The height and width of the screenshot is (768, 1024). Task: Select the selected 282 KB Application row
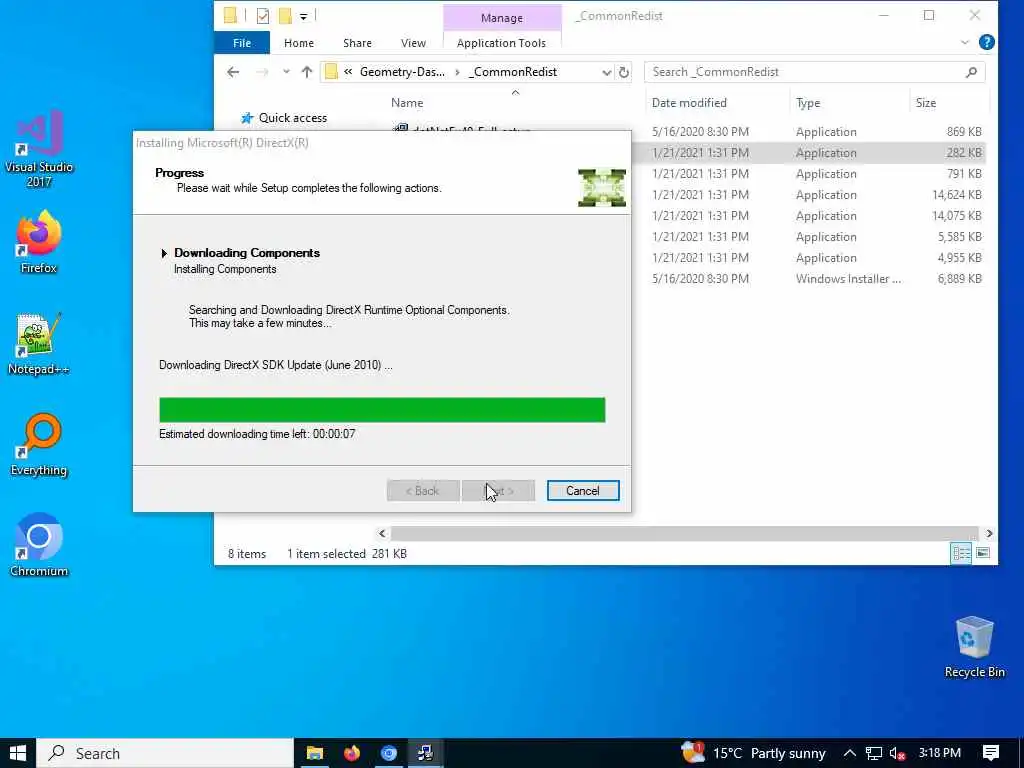click(x=810, y=152)
